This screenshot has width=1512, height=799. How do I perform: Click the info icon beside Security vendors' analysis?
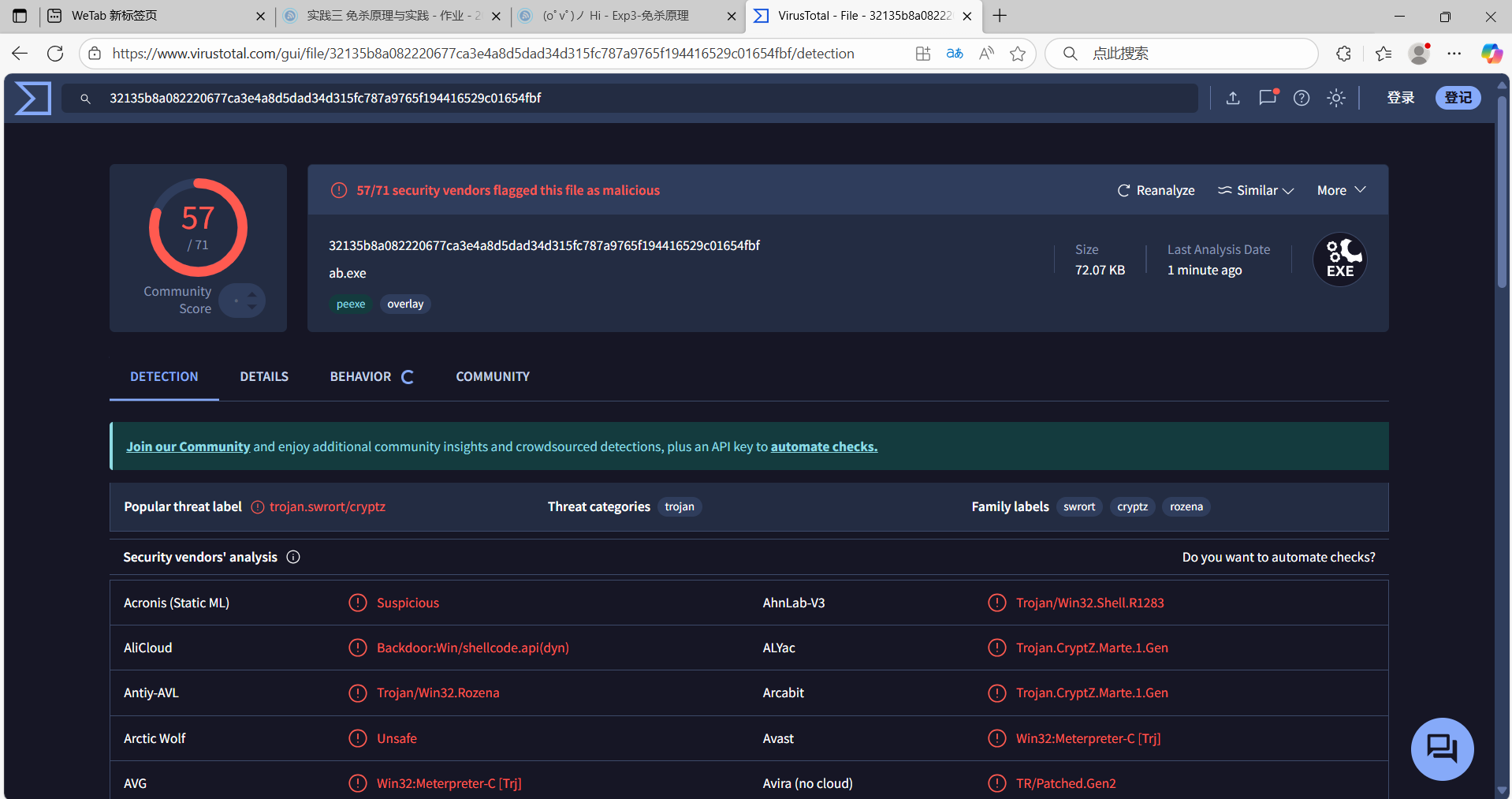[x=293, y=557]
